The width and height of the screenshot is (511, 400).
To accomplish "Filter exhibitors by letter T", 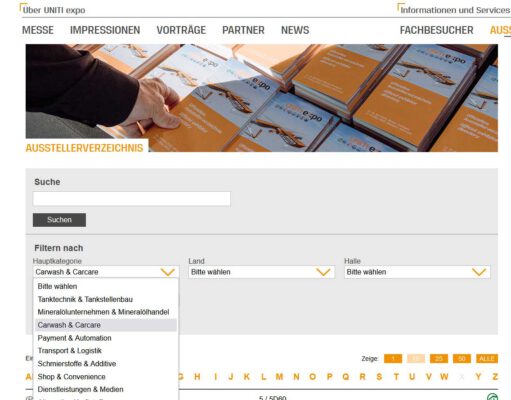I will click(x=396, y=377).
